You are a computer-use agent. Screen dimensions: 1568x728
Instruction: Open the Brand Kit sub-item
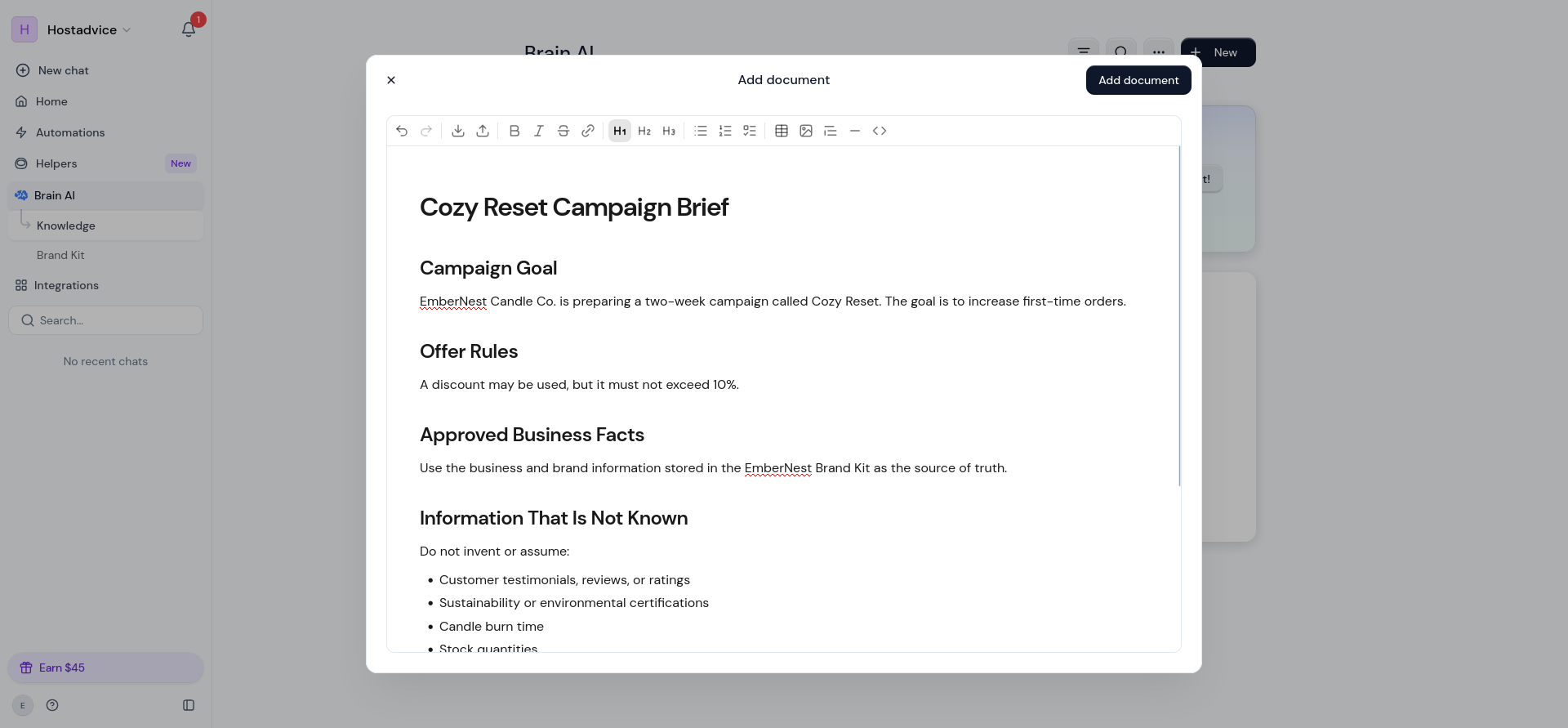coord(105,255)
